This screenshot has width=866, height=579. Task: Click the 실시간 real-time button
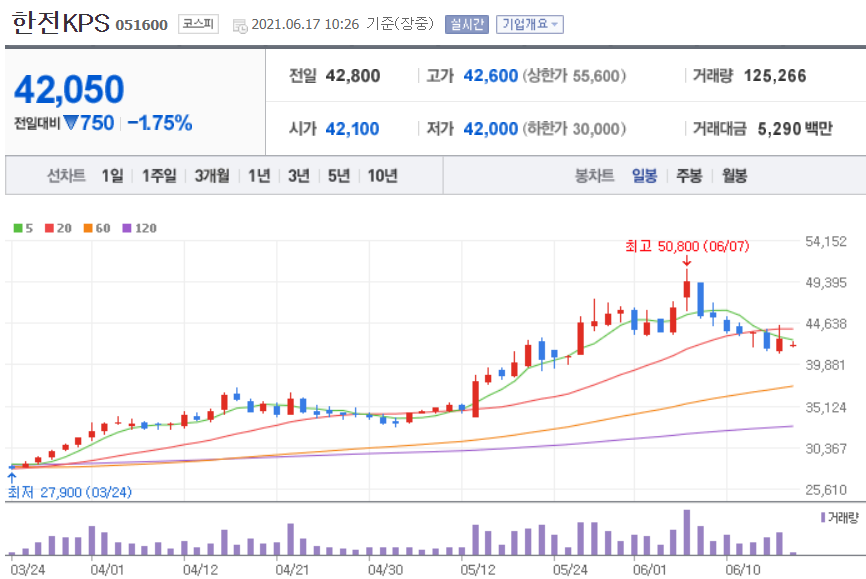[x=467, y=24]
